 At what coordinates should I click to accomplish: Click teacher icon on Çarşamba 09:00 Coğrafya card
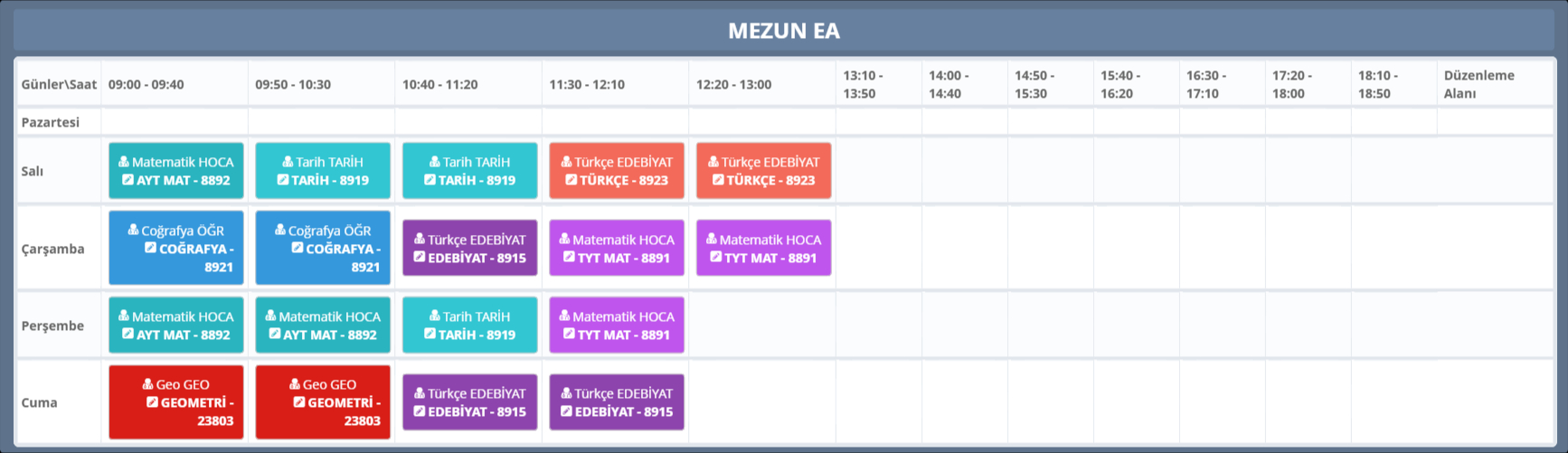pos(133,231)
